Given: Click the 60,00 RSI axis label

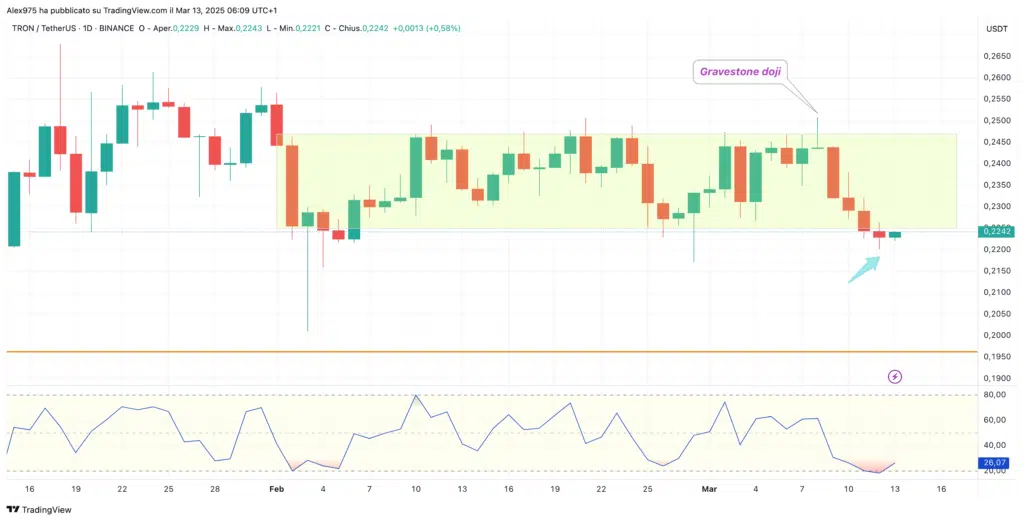Looking at the screenshot, I should pos(995,420).
